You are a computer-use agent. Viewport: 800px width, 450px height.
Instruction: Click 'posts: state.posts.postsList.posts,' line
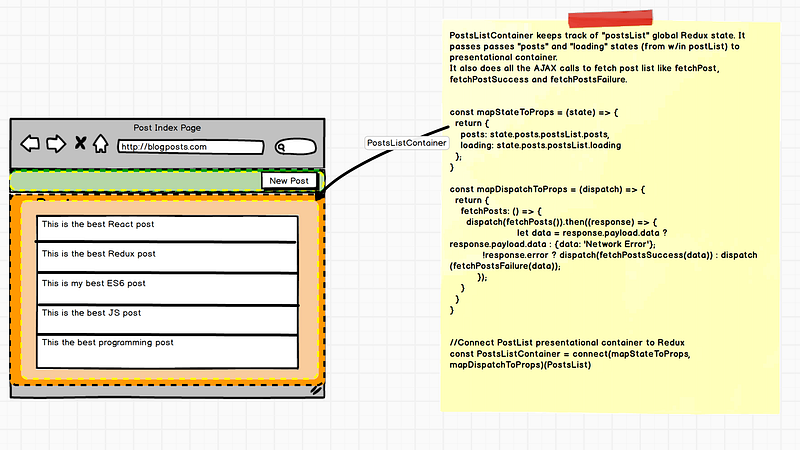[535, 134]
